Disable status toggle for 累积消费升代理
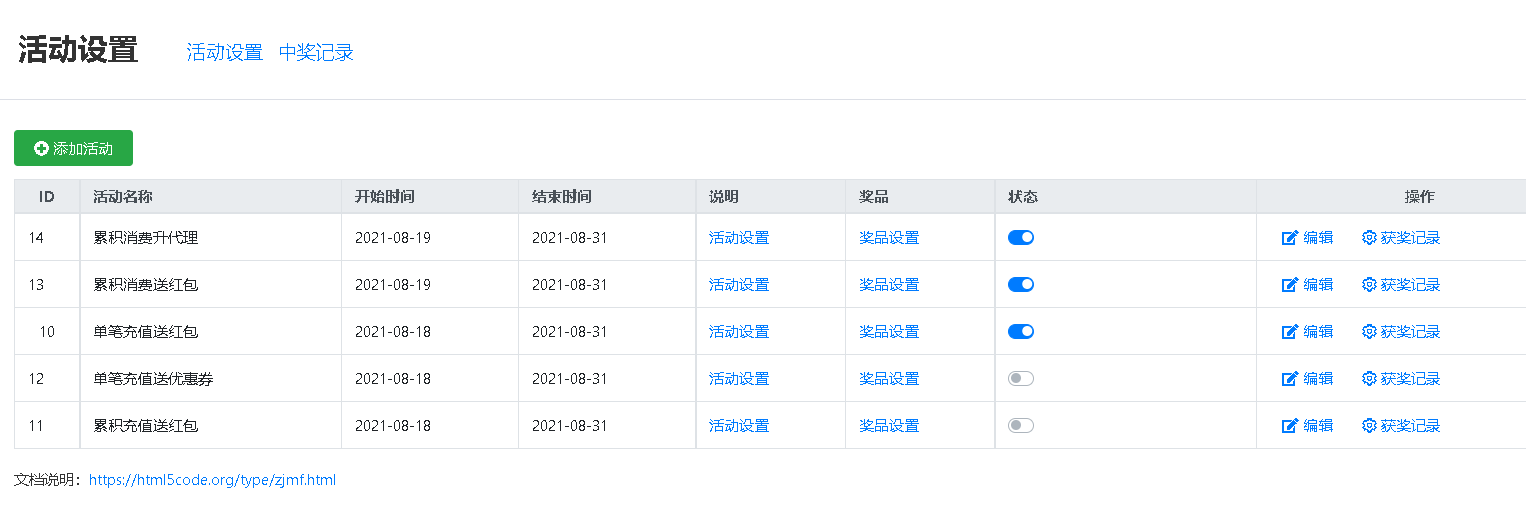This screenshot has height=516, width=1526. click(x=1021, y=238)
